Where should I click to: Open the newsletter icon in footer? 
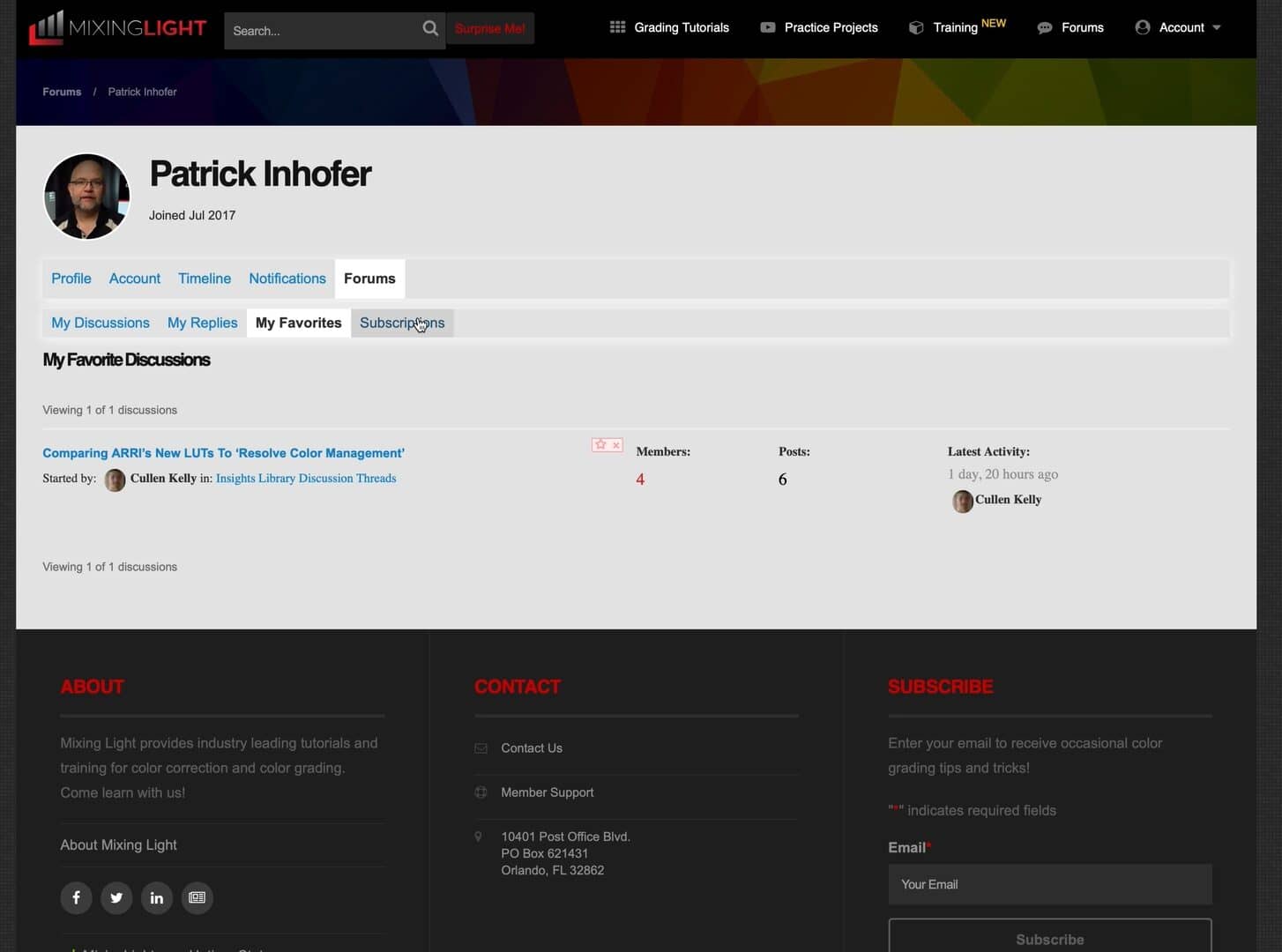(x=198, y=897)
